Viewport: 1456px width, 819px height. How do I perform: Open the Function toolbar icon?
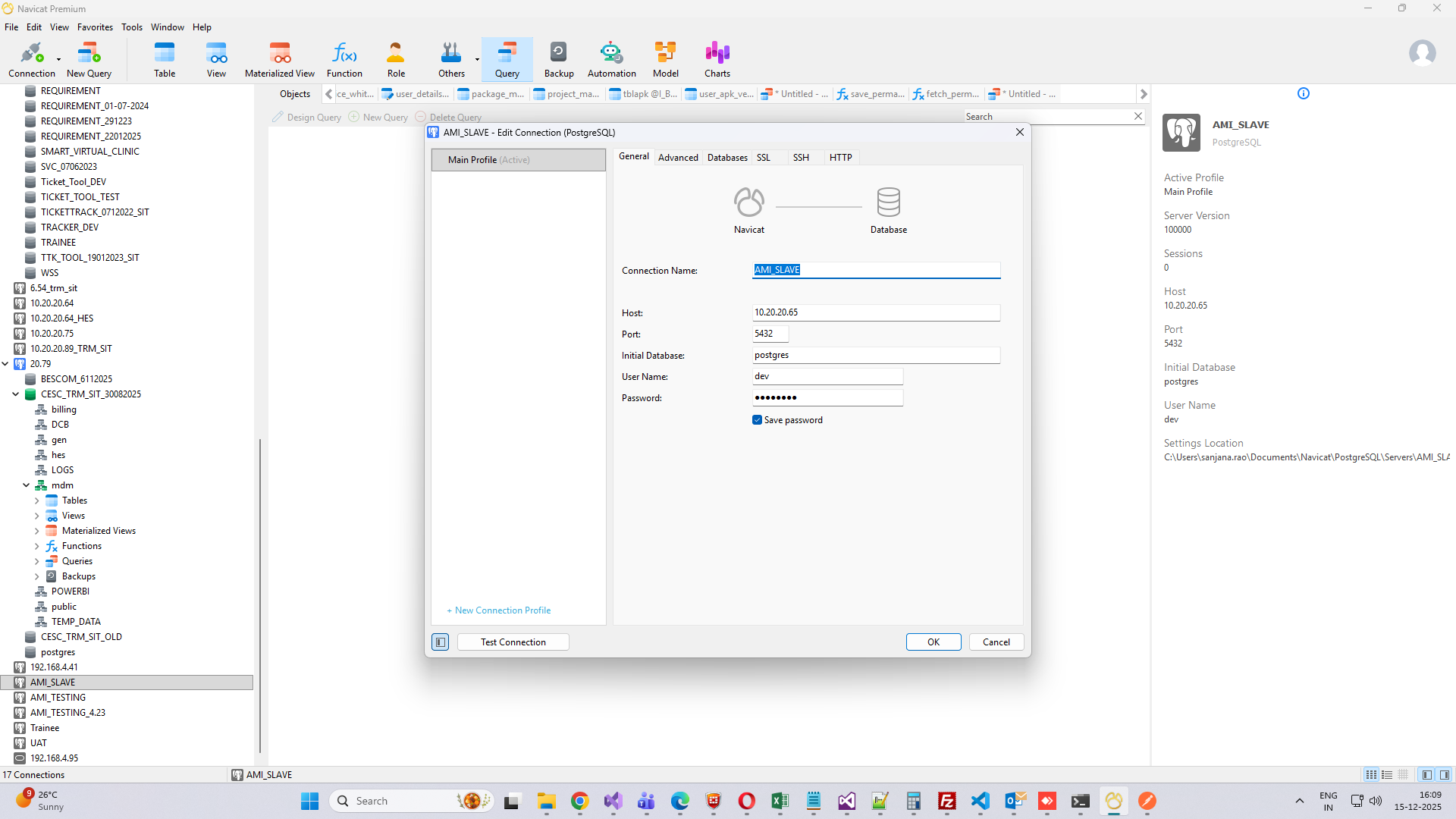(x=344, y=59)
